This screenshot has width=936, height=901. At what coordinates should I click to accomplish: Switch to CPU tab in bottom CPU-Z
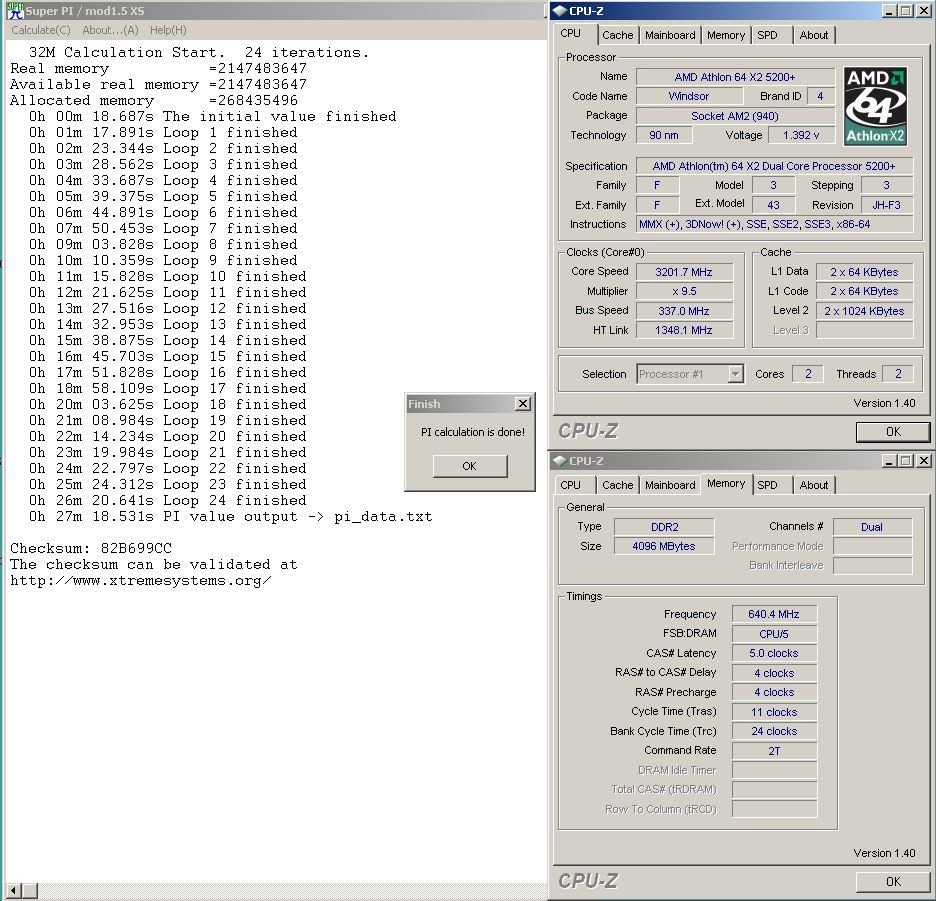click(x=571, y=485)
